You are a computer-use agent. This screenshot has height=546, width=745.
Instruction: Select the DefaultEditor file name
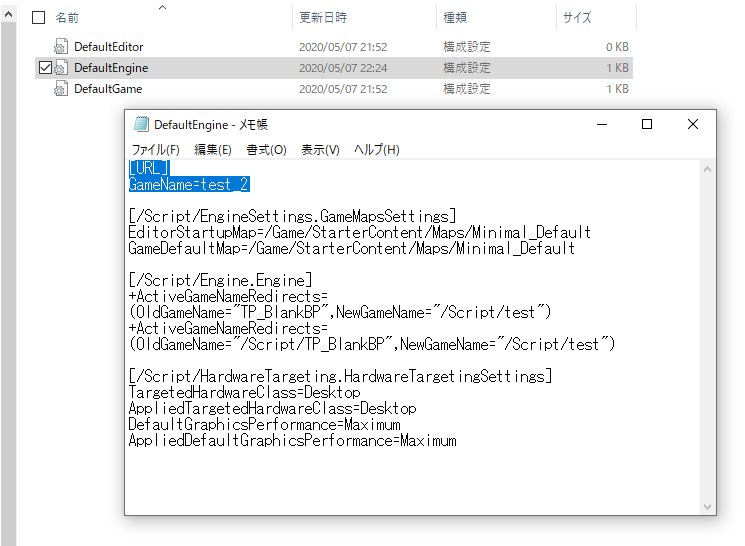[x=109, y=47]
